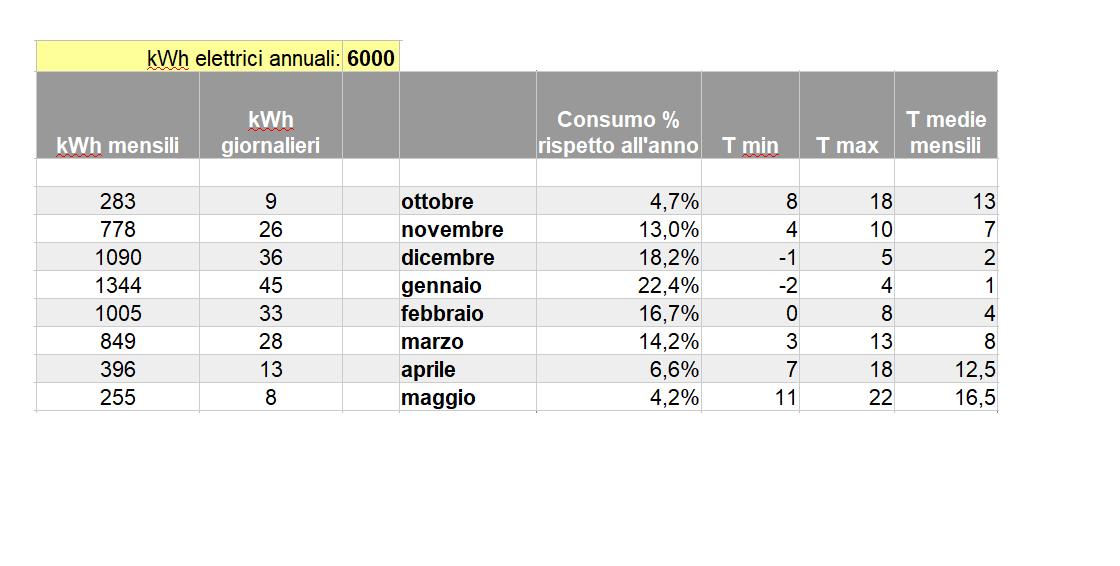The width and height of the screenshot is (1120, 566).
Task: Click the monthly kWh value 1344
Action: (118, 285)
